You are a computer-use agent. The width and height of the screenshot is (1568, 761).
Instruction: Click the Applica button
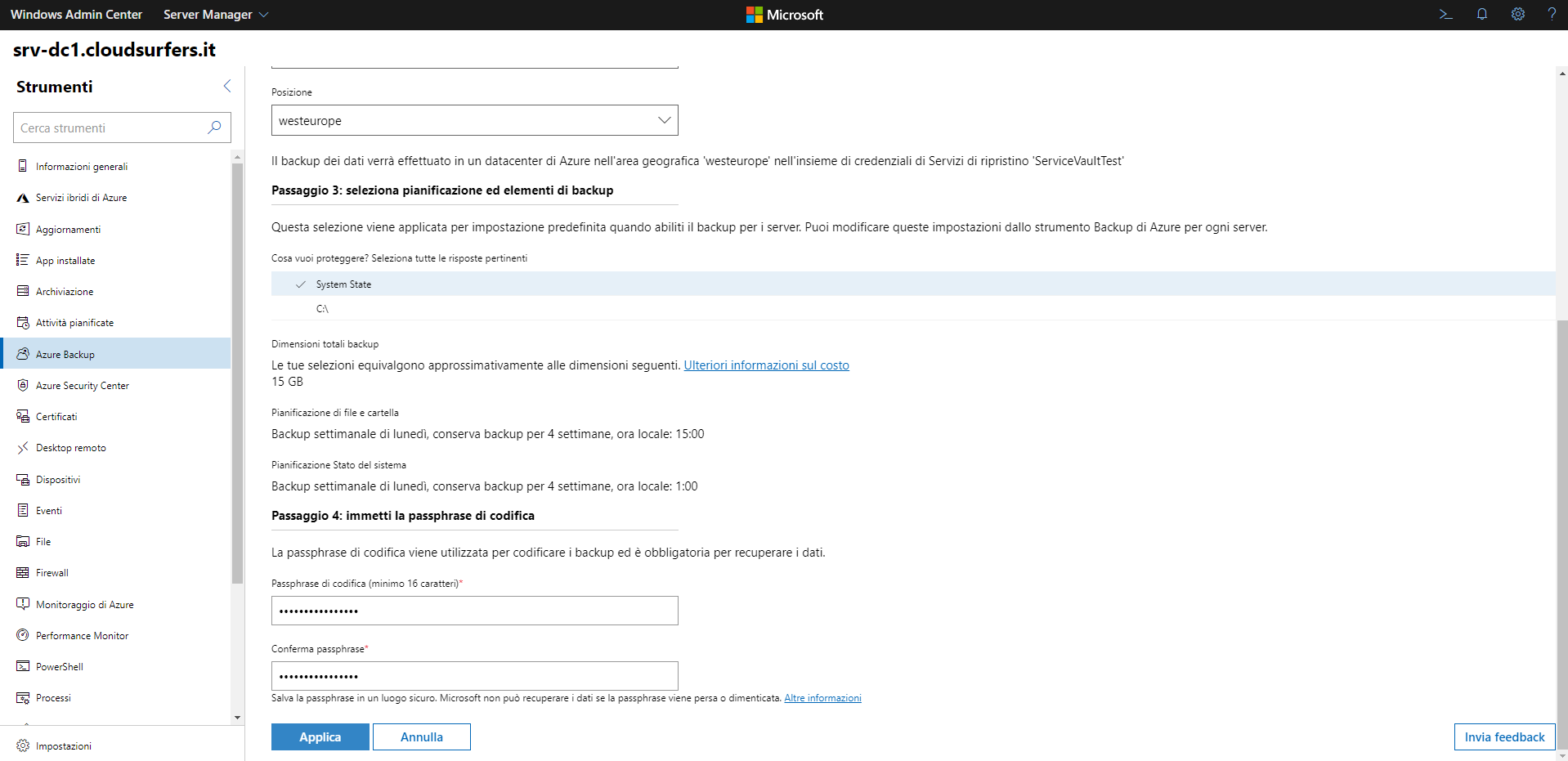click(x=320, y=736)
